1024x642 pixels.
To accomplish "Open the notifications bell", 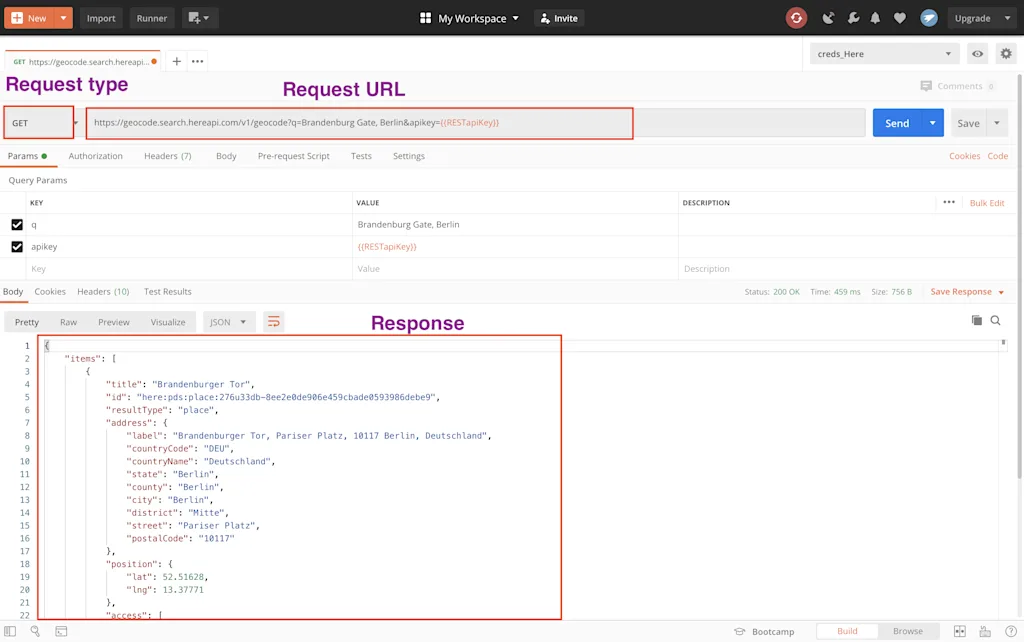I will [875, 18].
